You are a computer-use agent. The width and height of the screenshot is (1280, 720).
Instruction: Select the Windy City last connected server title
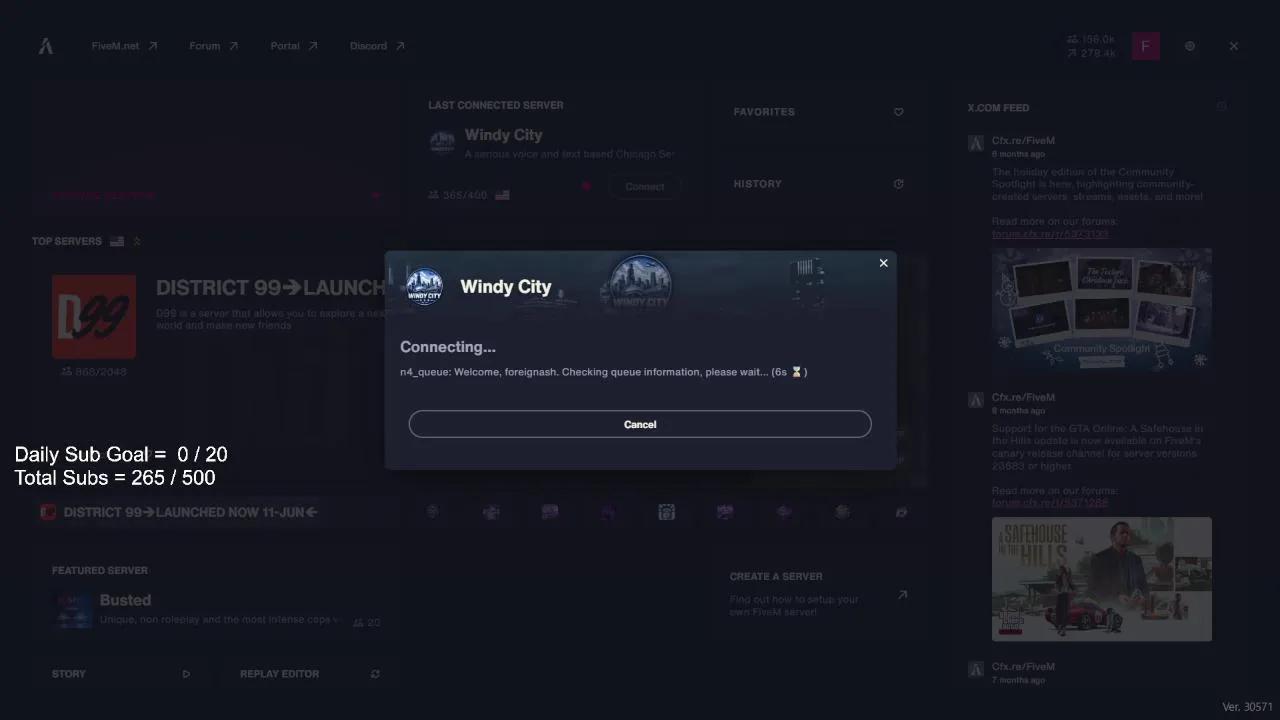tap(503, 135)
